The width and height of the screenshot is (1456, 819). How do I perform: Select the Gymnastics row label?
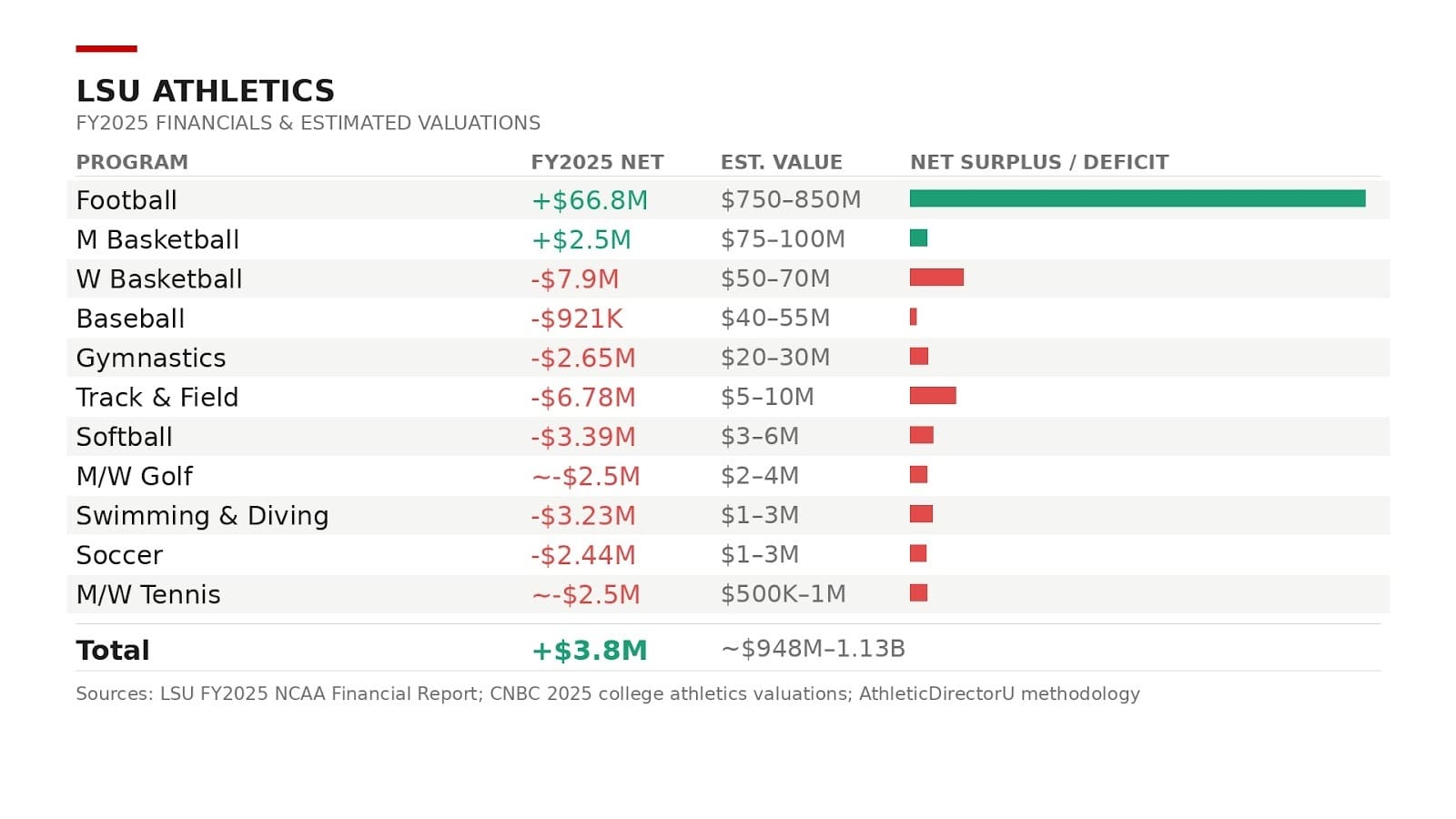pos(151,358)
